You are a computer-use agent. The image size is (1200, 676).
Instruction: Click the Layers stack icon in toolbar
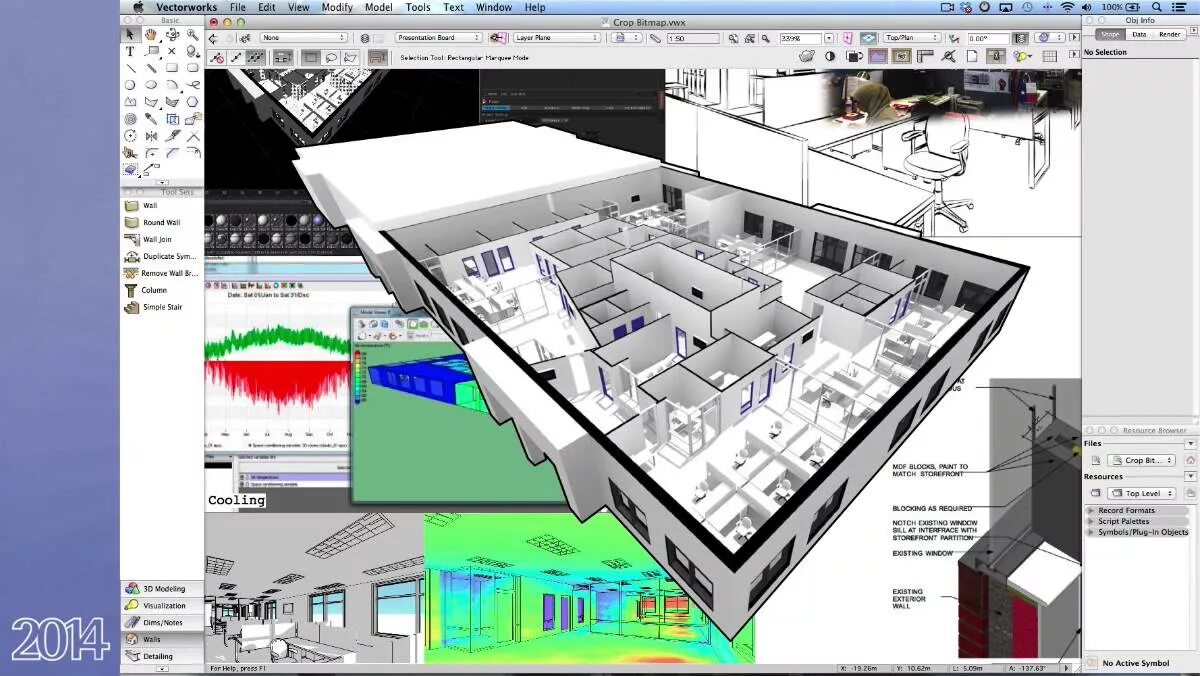pyautogui.click(x=365, y=38)
